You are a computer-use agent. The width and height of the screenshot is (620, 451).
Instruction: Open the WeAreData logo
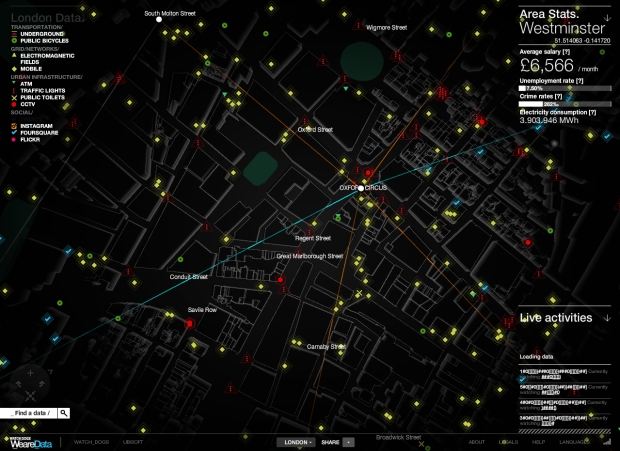[30, 443]
